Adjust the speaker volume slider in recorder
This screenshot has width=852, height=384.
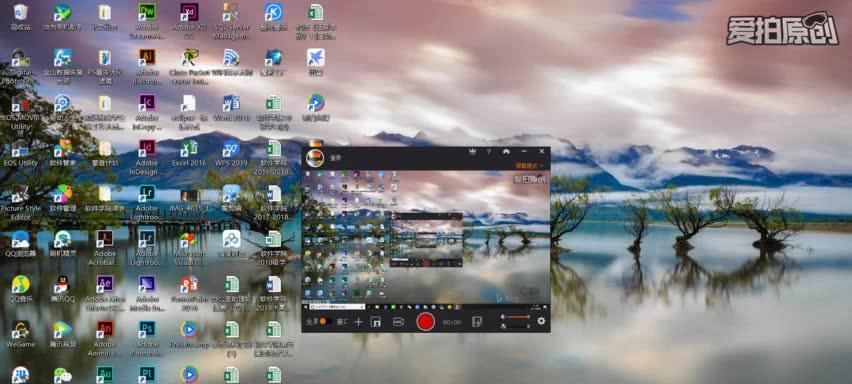pos(518,316)
